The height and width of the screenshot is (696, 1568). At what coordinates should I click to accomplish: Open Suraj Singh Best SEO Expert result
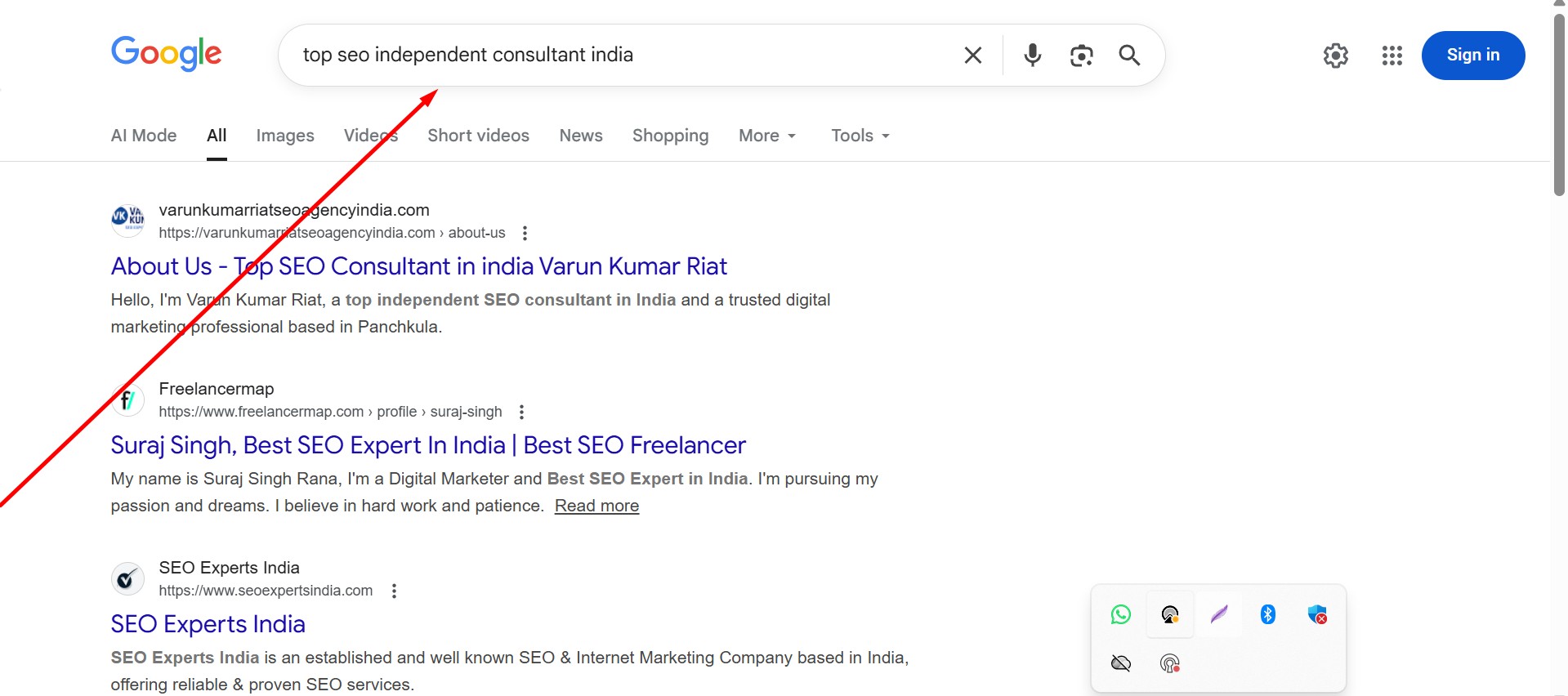click(428, 445)
